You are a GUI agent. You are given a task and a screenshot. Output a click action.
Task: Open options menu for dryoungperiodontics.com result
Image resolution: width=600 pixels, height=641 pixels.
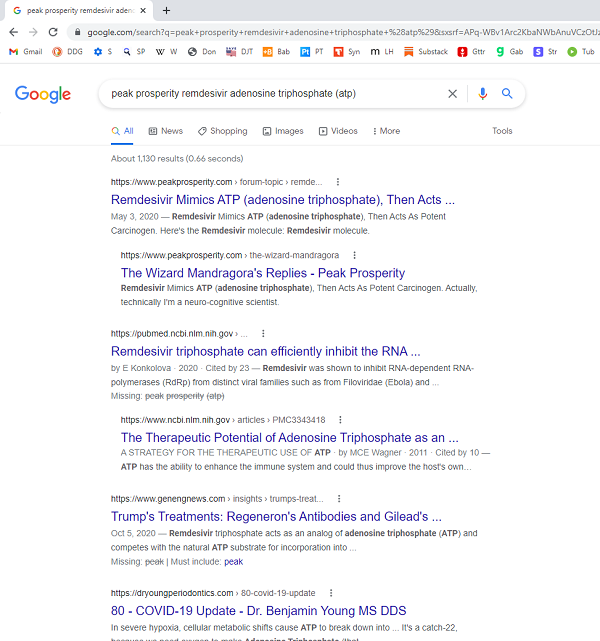point(331,593)
